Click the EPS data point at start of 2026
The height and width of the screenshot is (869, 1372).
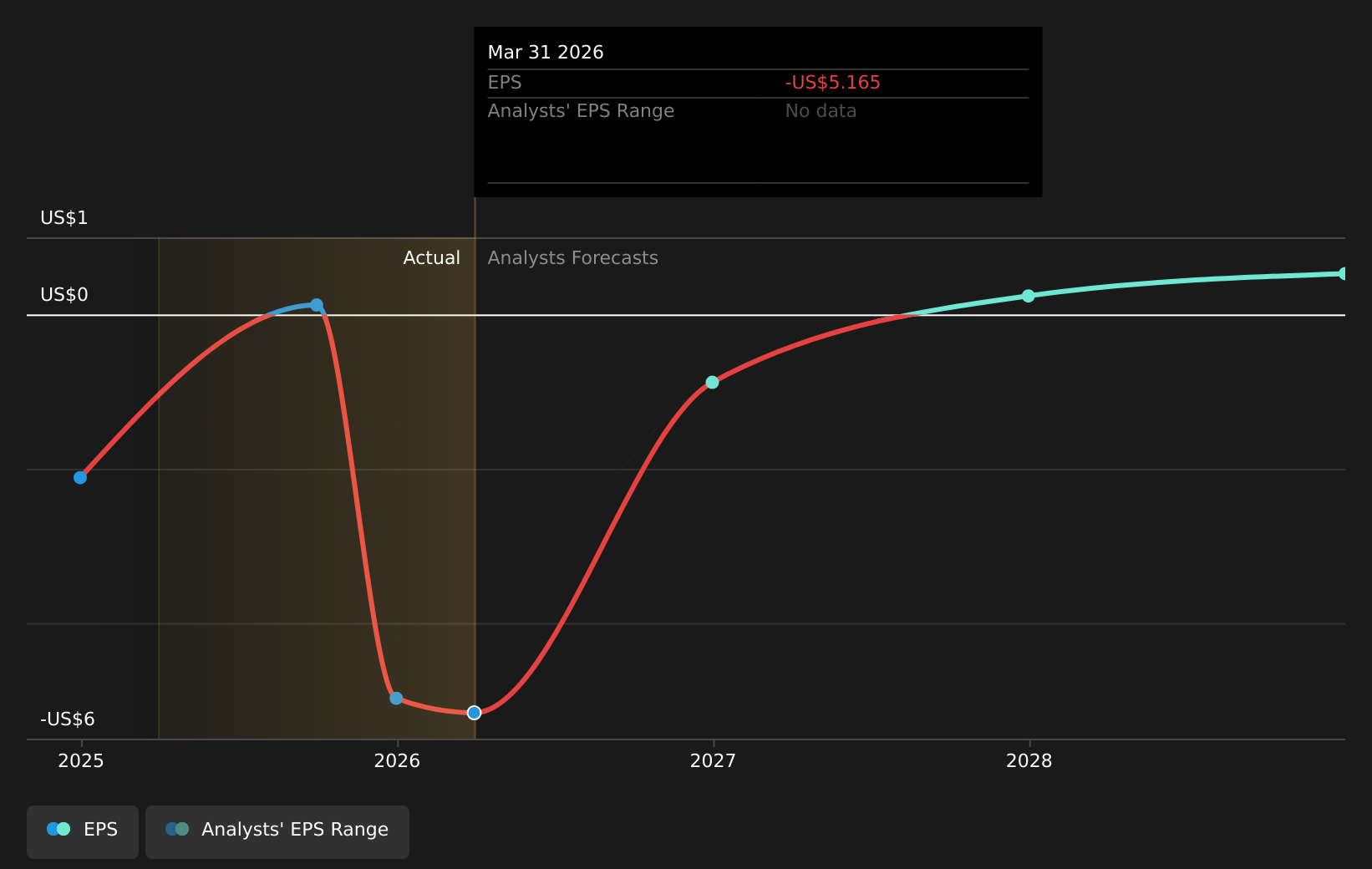click(396, 699)
